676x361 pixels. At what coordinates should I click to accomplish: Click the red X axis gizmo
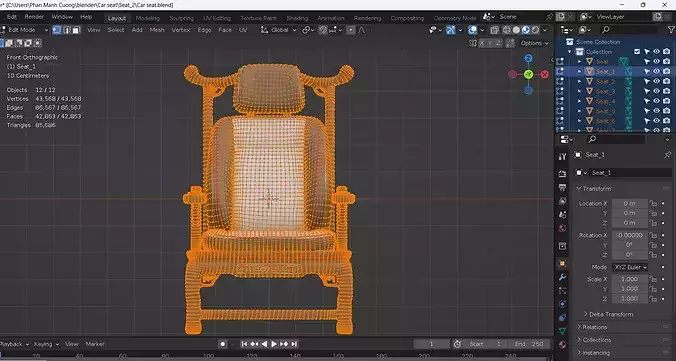pos(545,75)
